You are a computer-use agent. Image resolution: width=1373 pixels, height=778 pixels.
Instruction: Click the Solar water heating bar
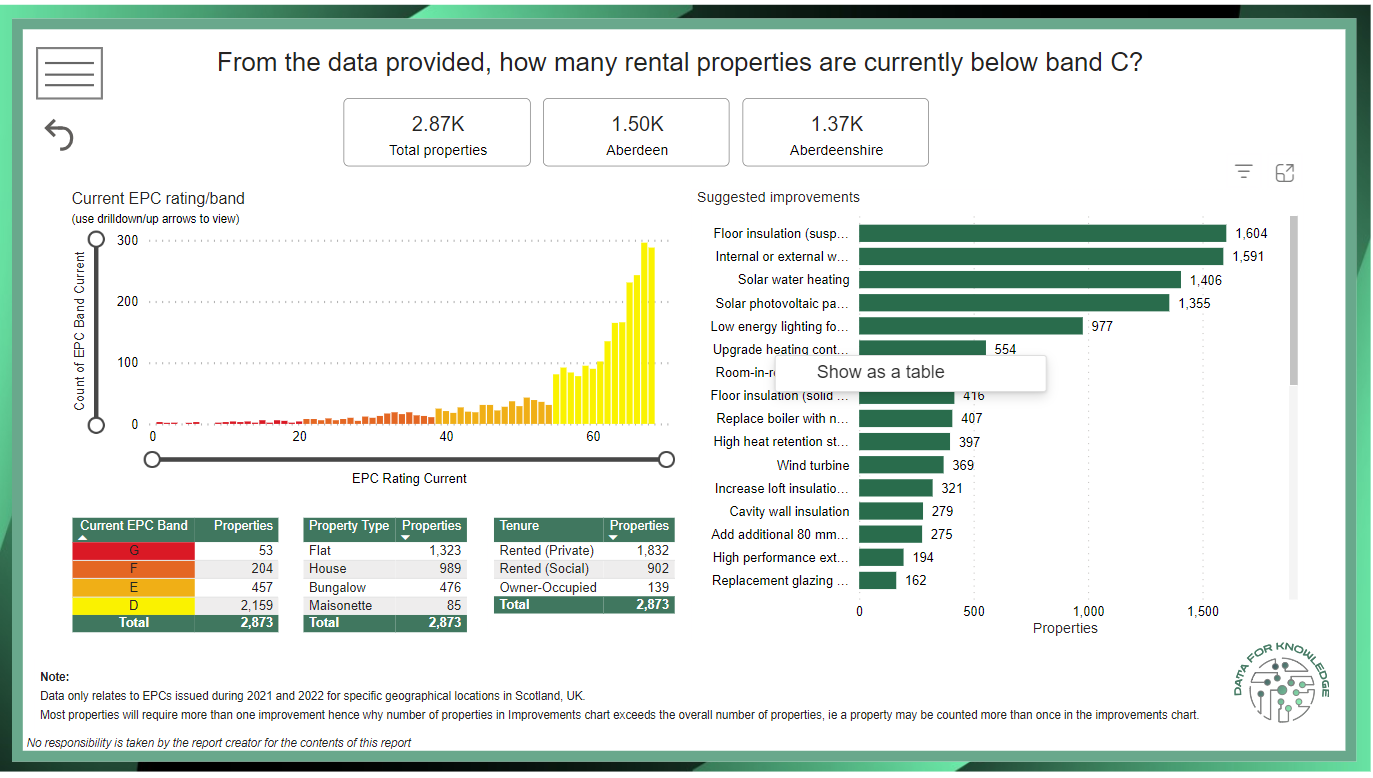pos(1019,280)
